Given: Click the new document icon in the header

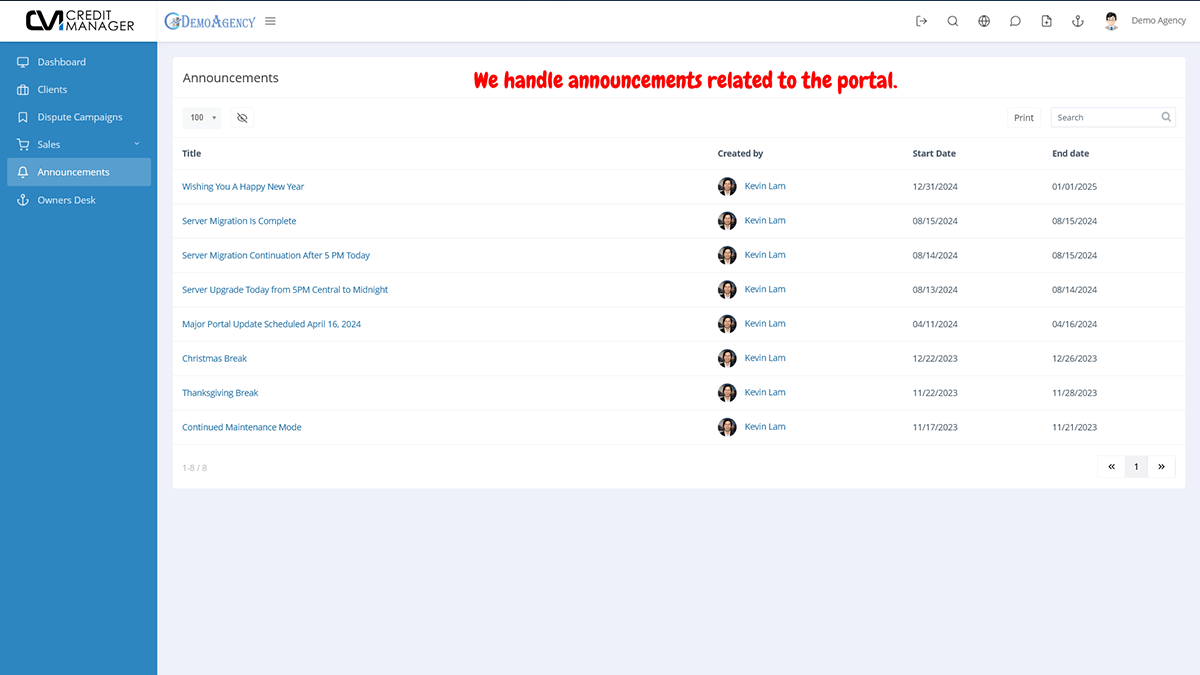Looking at the screenshot, I should click(1046, 20).
